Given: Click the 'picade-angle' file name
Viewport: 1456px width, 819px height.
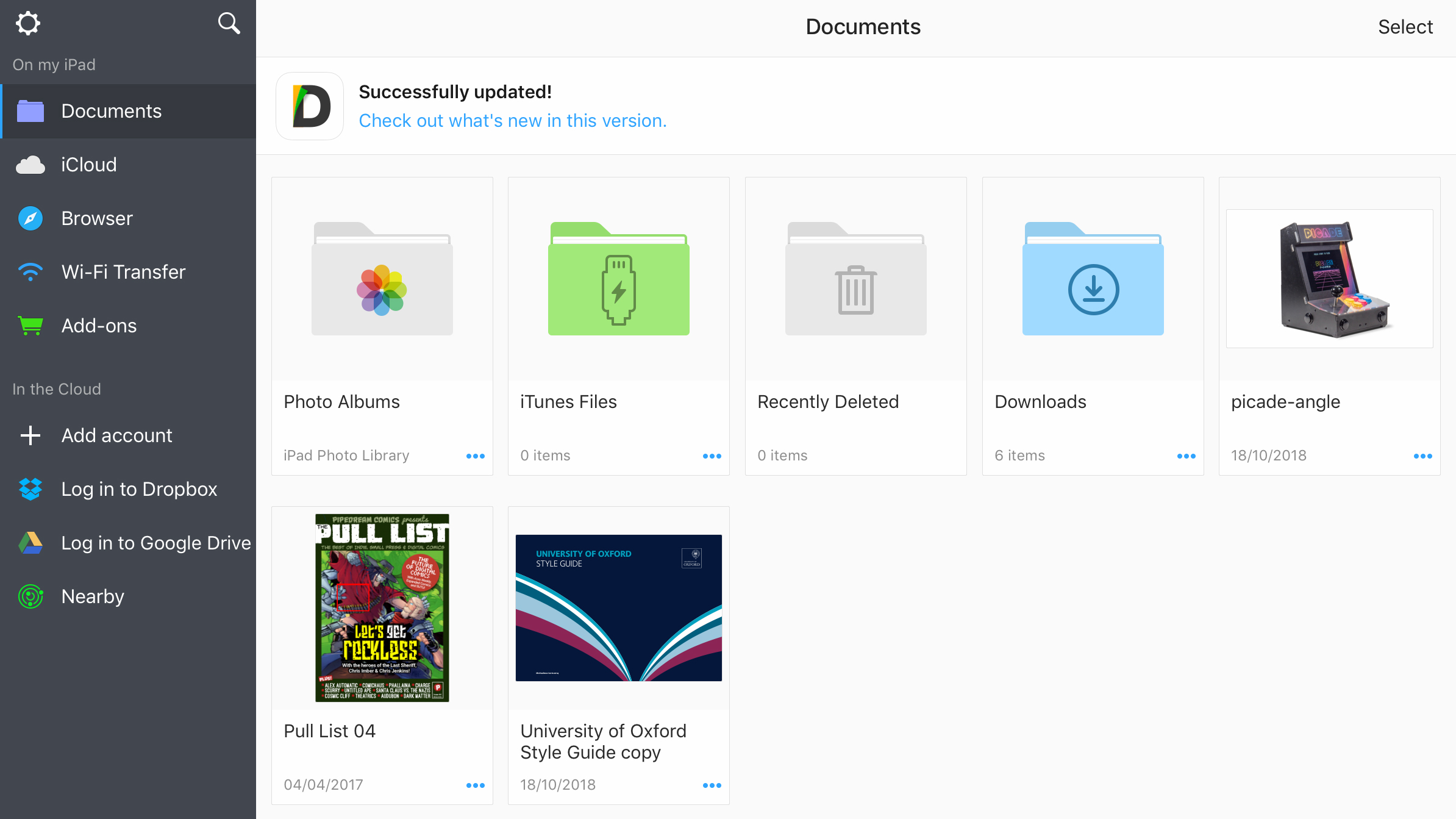Looking at the screenshot, I should click(x=1285, y=402).
